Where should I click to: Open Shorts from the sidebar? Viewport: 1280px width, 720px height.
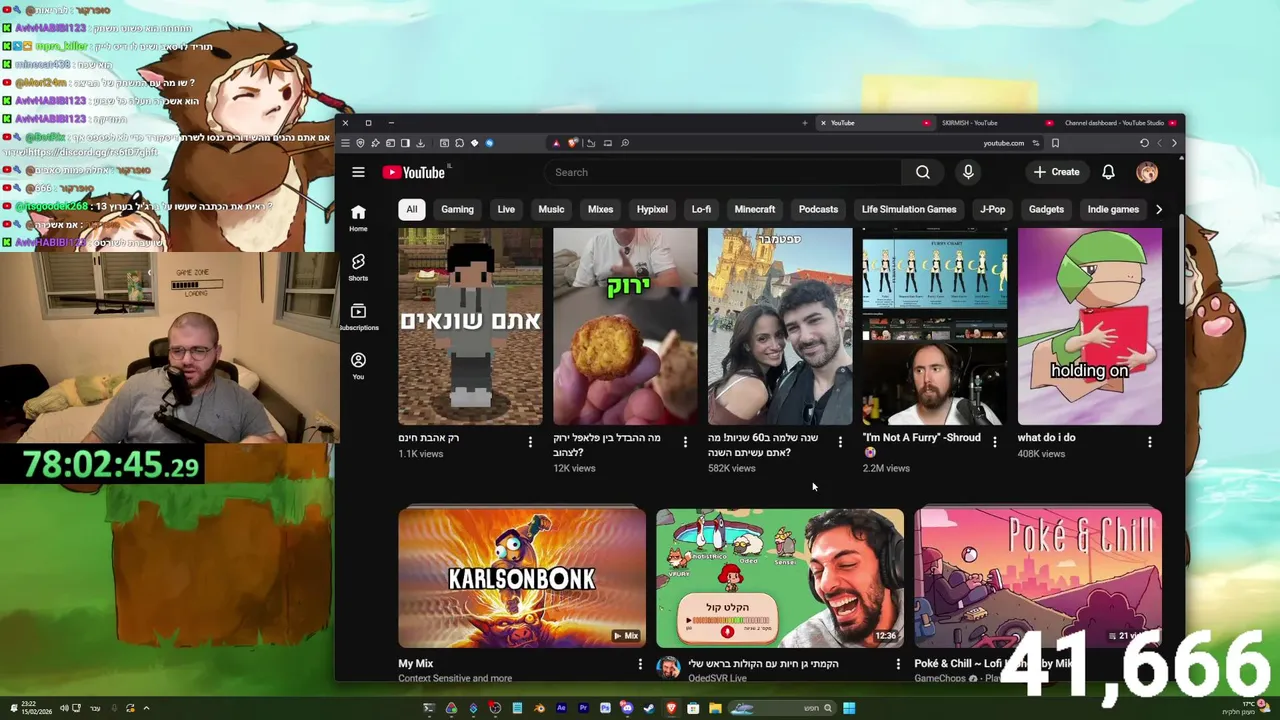[x=358, y=267]
